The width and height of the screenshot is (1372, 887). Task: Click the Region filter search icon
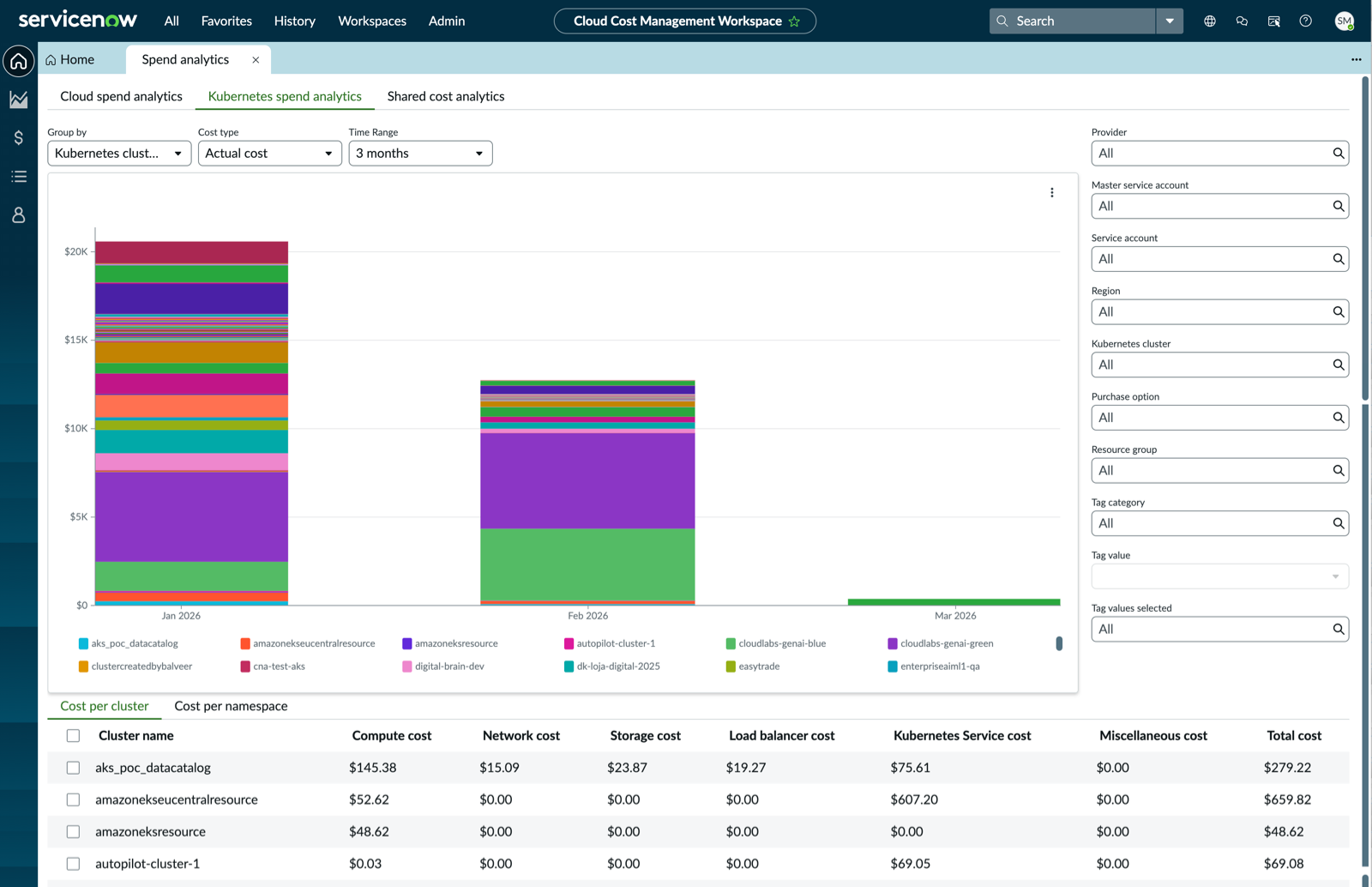(x=1338, y=312)
